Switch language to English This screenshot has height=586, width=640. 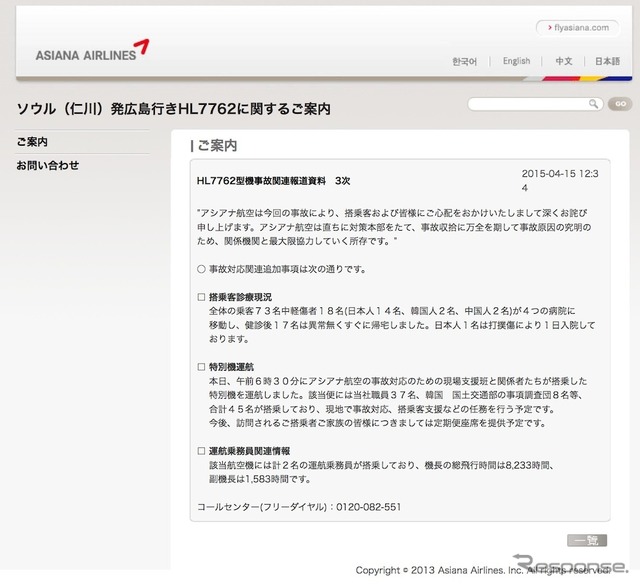pyautogui.click(x=516, y=61)
